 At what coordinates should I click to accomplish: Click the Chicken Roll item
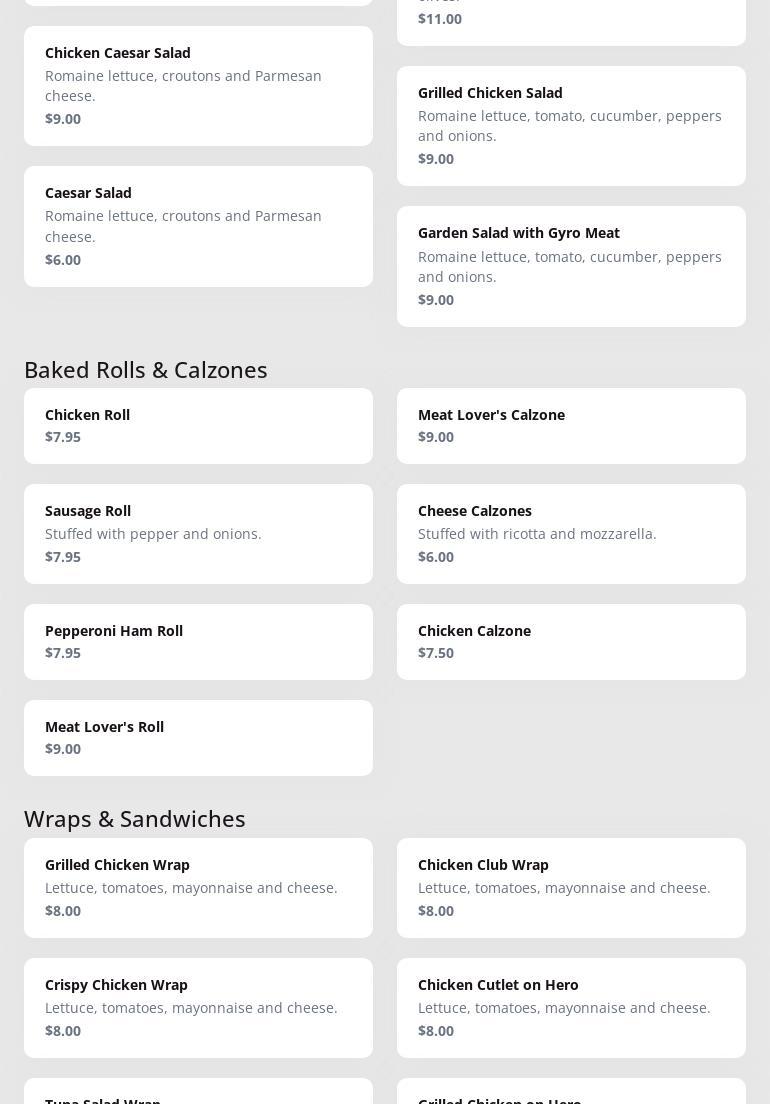[198, 426]
